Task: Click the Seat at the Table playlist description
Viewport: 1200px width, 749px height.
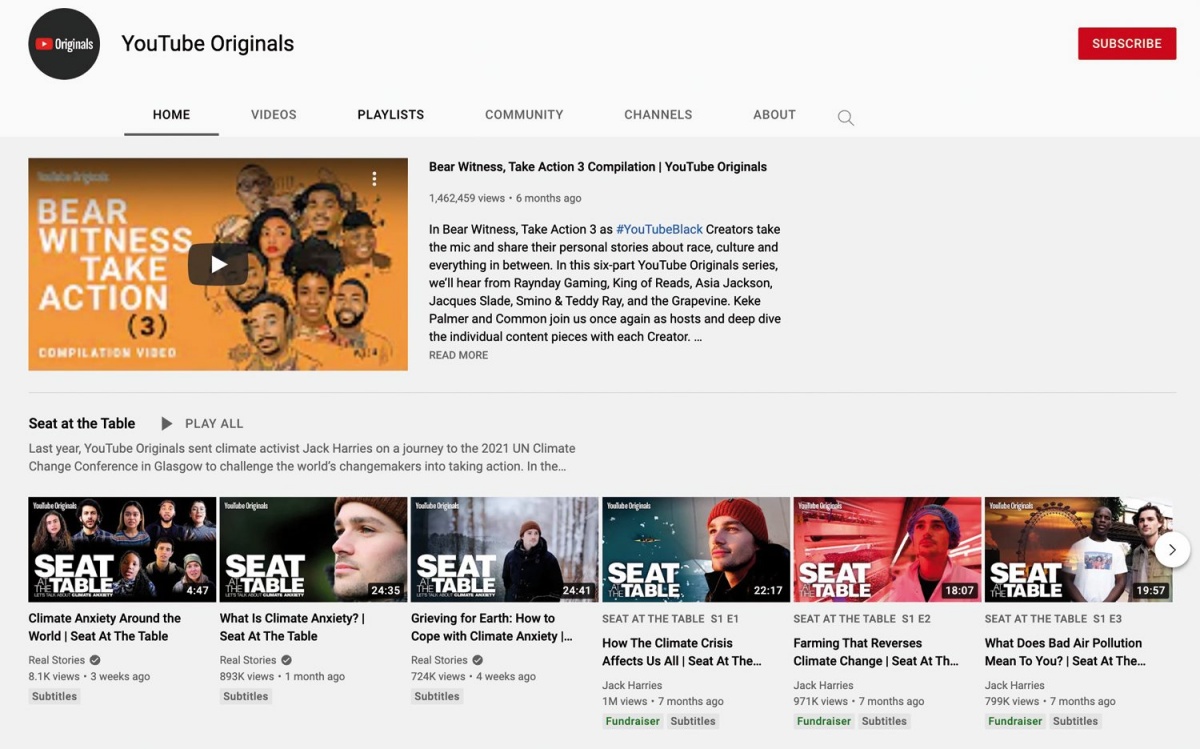Action: tap(302, 457)
